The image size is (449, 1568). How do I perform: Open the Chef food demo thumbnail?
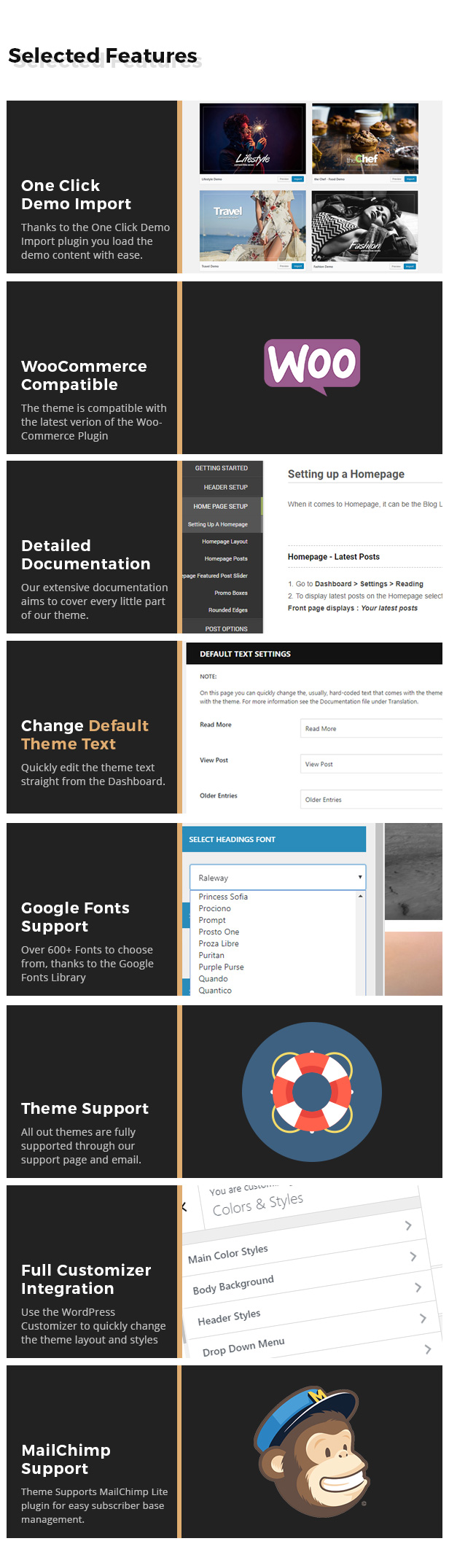click(x=365, y=139)
